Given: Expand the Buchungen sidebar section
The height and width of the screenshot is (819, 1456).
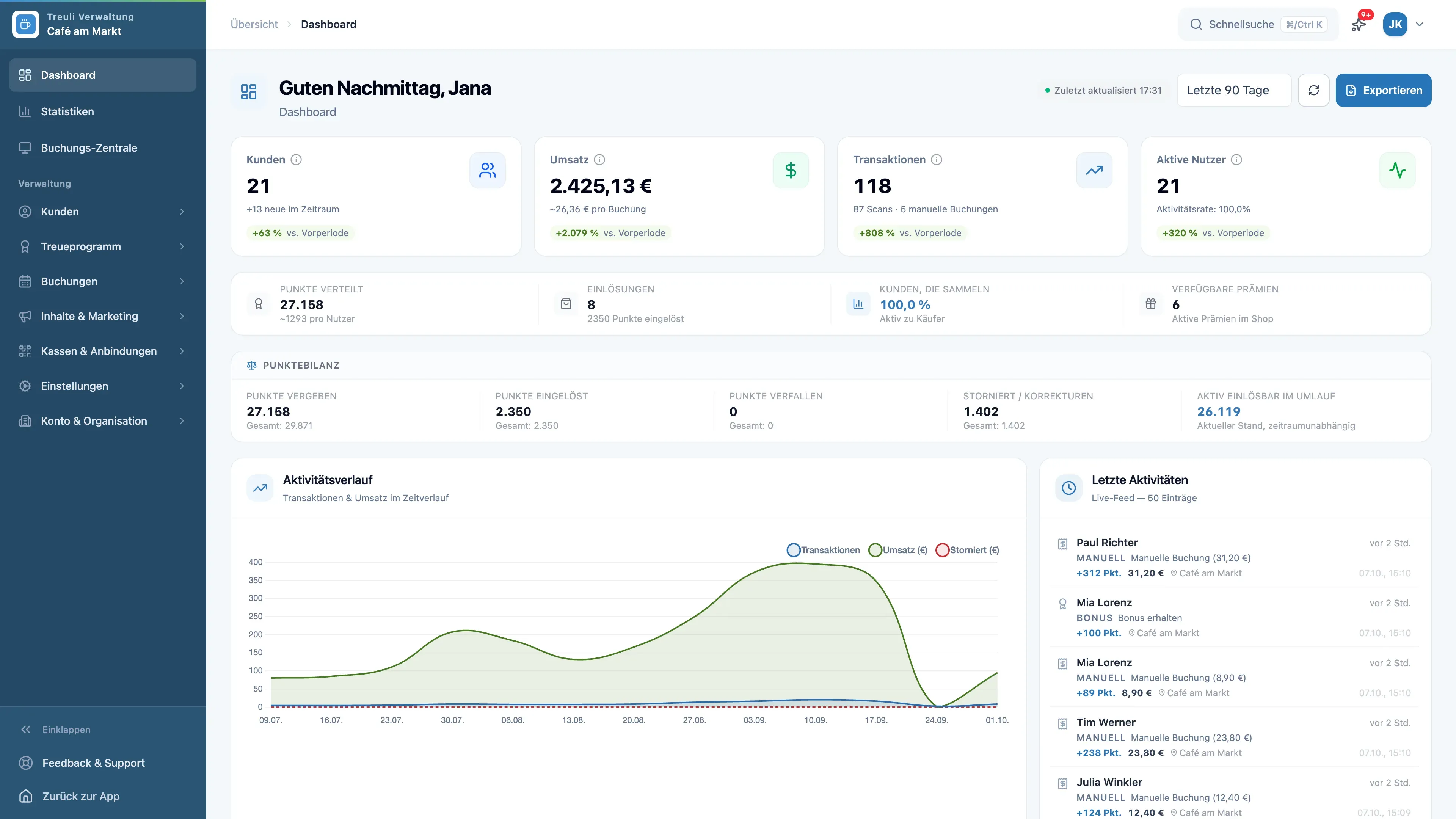Looking at the screenshot, I should point(103,281).
